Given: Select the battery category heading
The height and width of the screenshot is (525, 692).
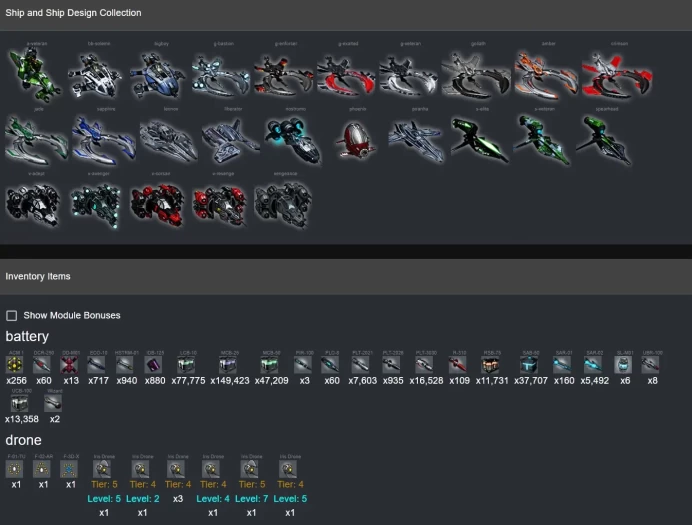Looking at the screenshot, I should coord(27,337).
